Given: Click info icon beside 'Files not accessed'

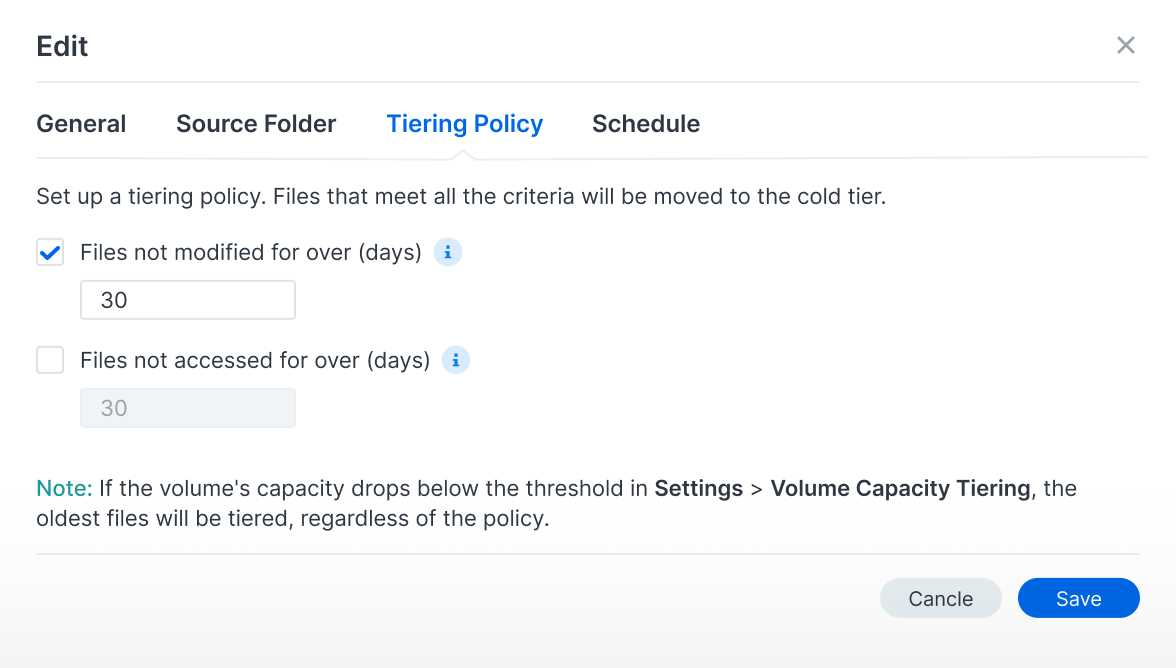Looking at the screenshot, I should click(x=456, y=361).
